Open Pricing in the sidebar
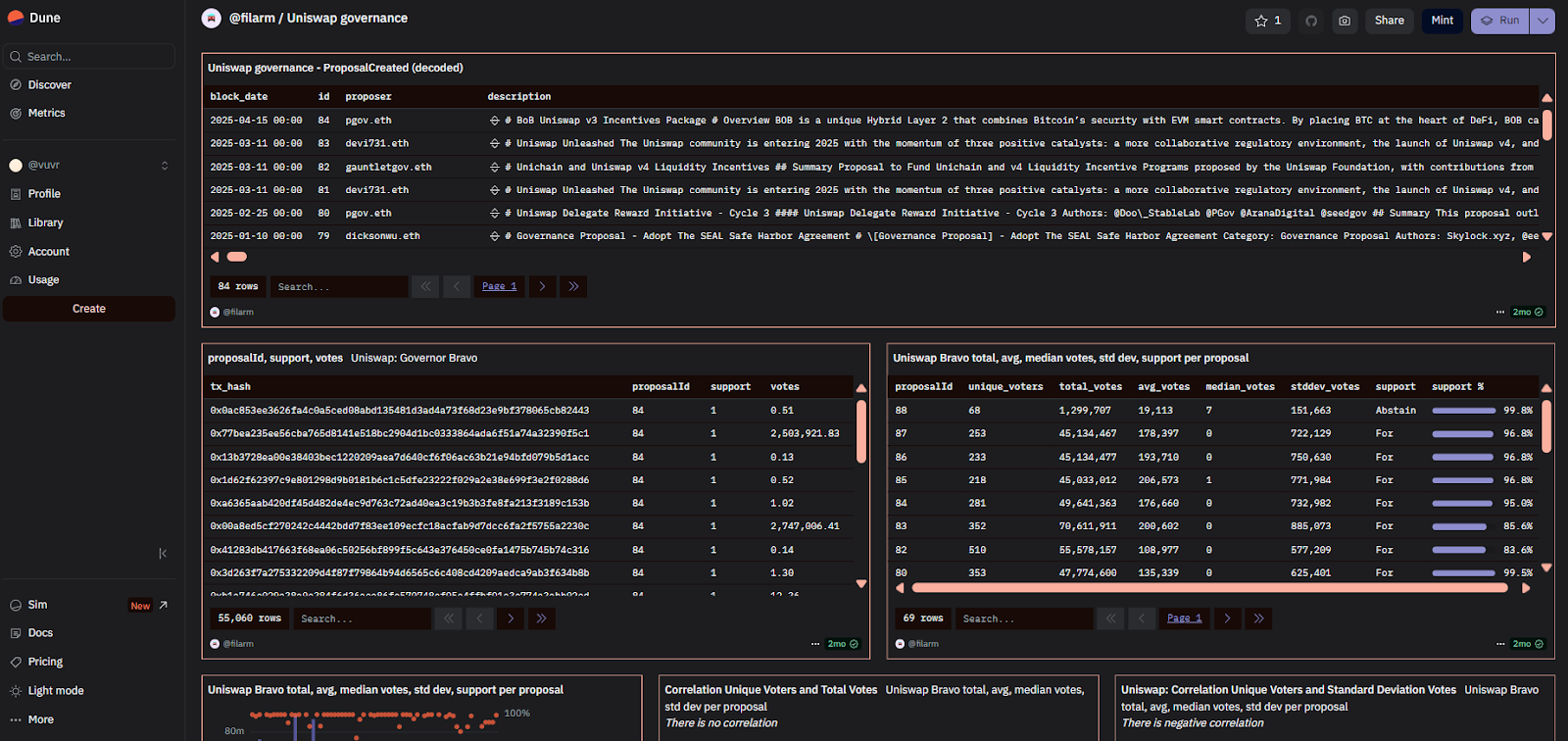The image size is (1568, 741). pos(45,663)
